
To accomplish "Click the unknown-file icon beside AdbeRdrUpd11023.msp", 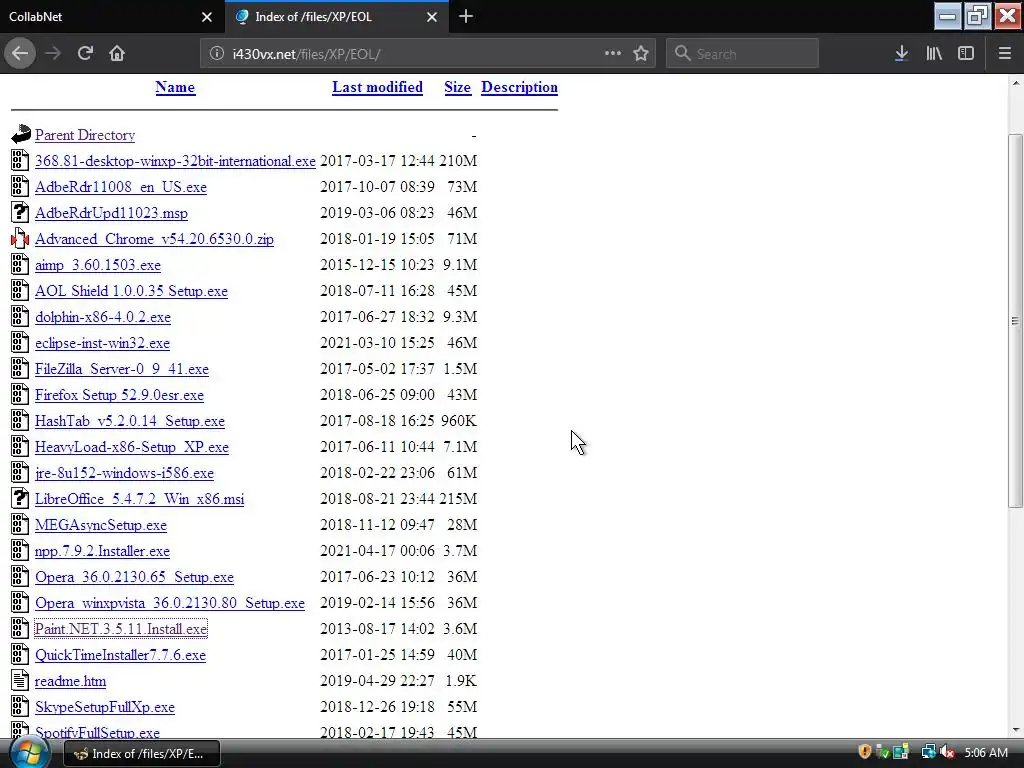I will 20,212.
